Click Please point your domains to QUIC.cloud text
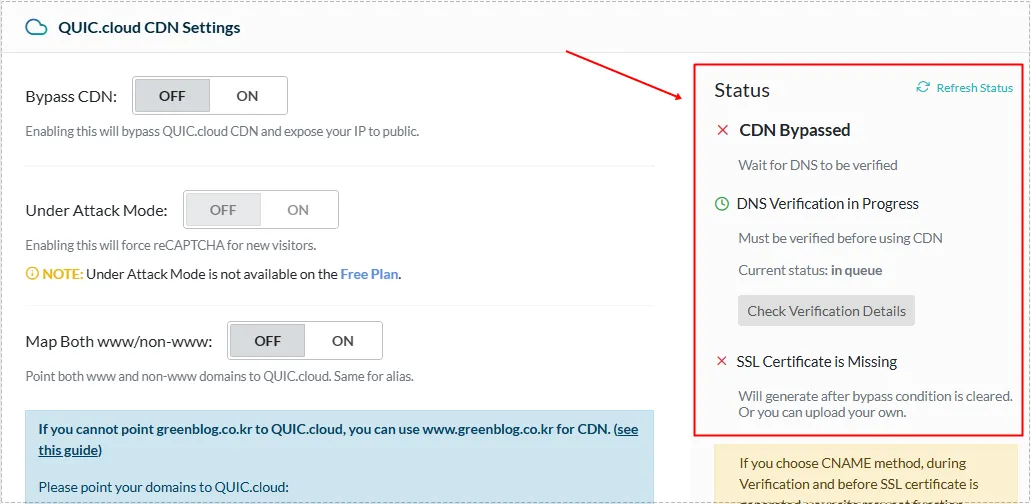Viewport: 1031px width, 504px height. (164, 488)
